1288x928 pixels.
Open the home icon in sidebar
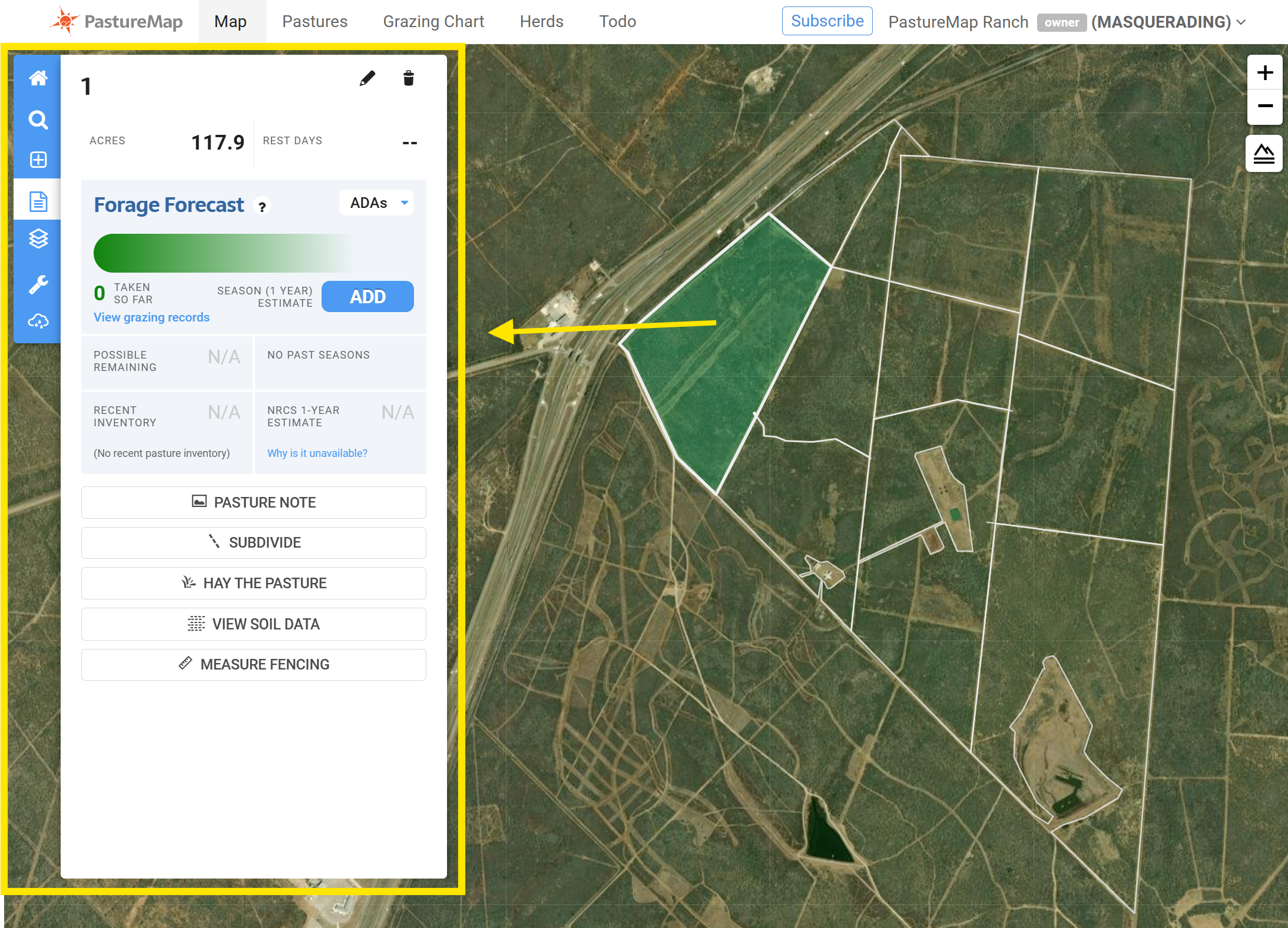38,78
